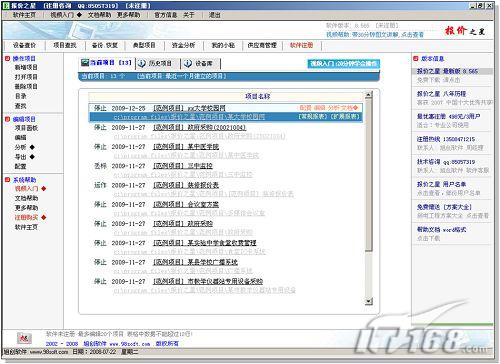Open the red 软件注册 toolbar tab
Image resolution: width=500 pixels, height=364 pixels.
(x=301, y=45)
